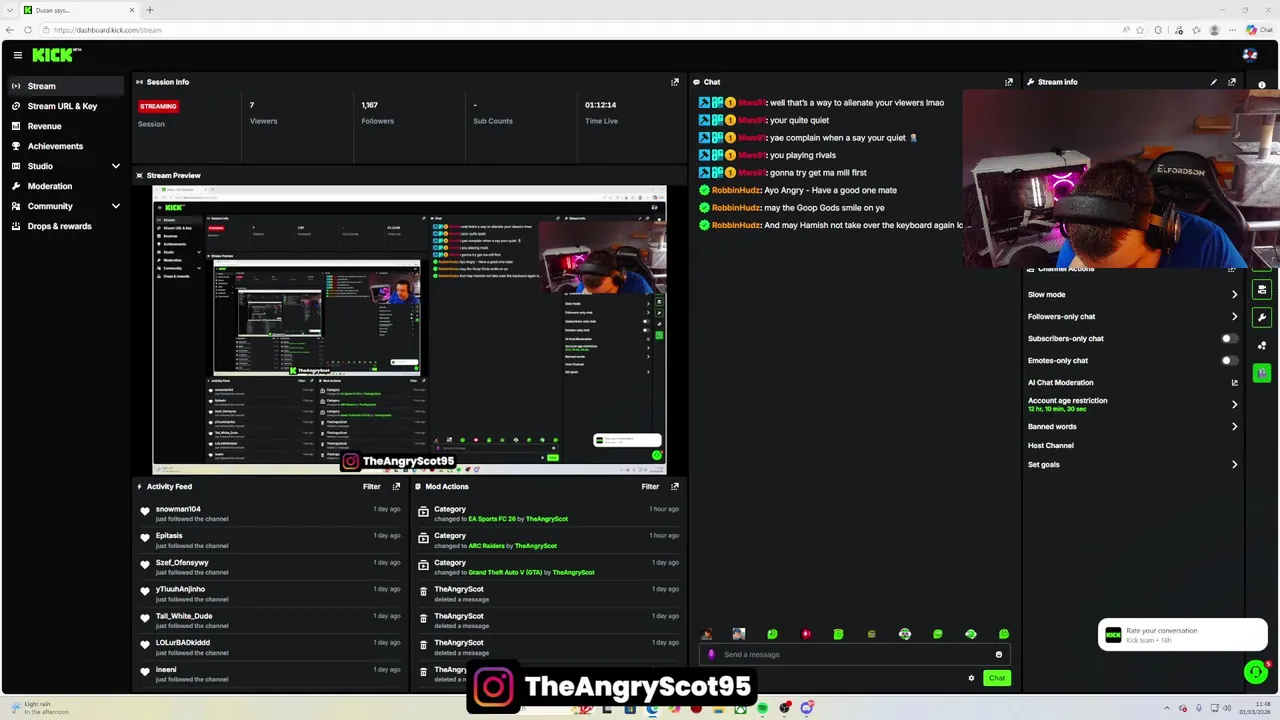Click the RobbinHudz username on 'Ayo Angry' message
1280x720 pixels.
pos(736,190)
